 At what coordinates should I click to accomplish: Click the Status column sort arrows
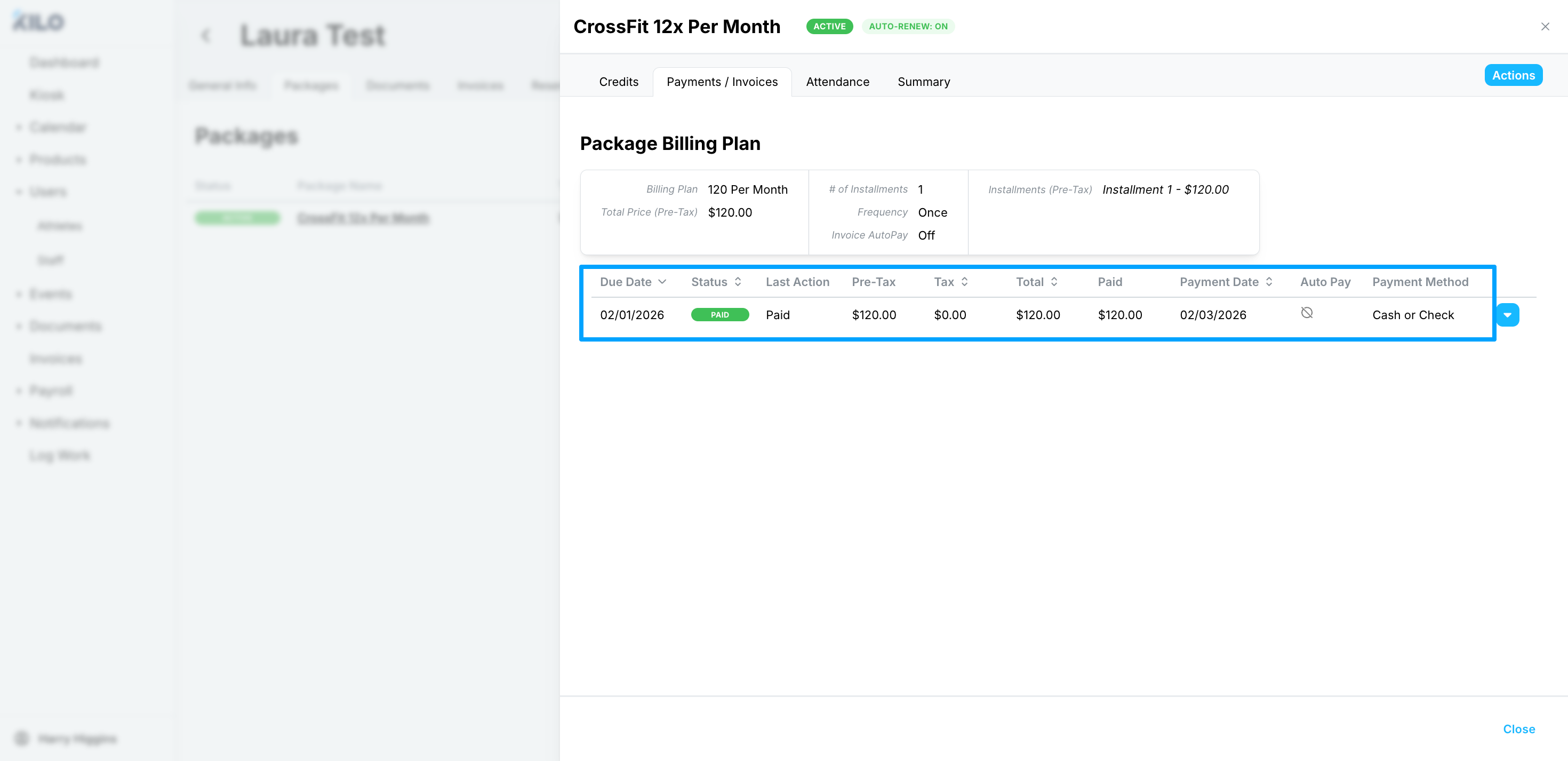click(738, 281)
